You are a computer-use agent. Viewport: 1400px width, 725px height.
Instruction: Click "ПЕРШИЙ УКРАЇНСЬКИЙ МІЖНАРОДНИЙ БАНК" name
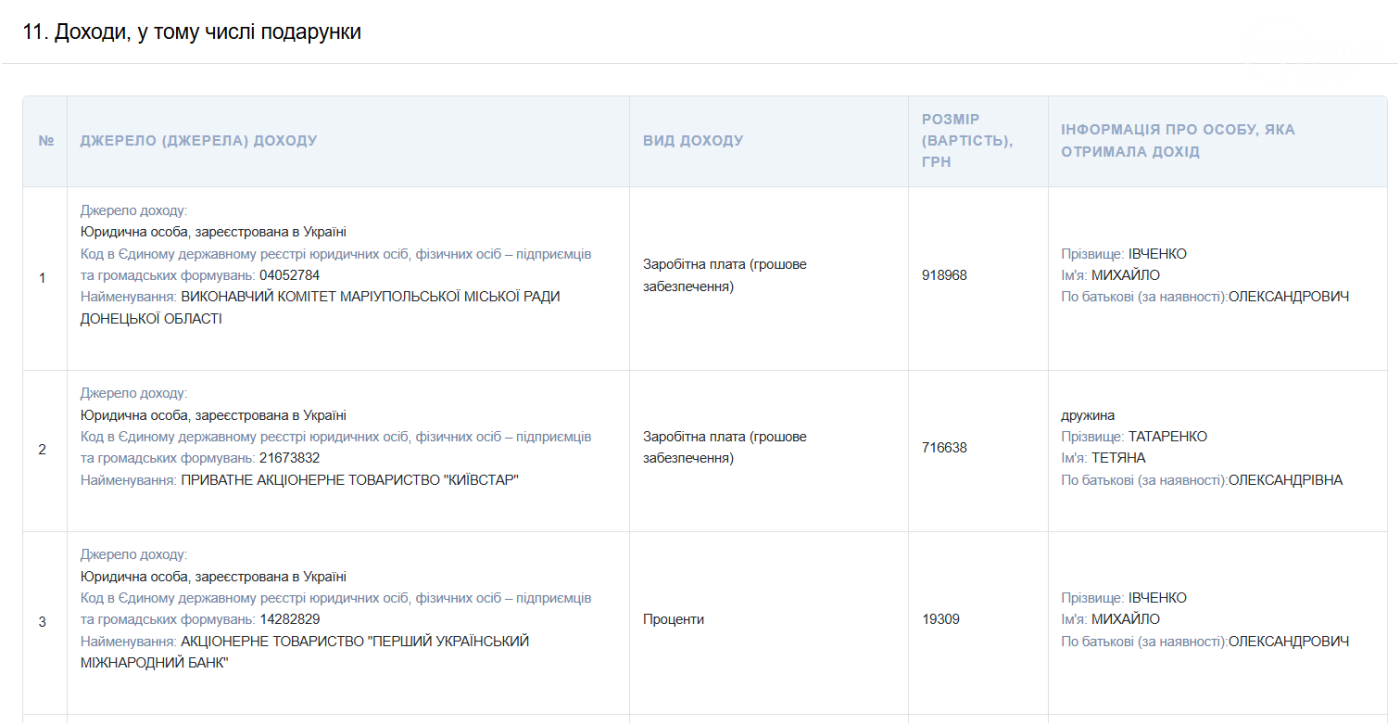(354, 641)
